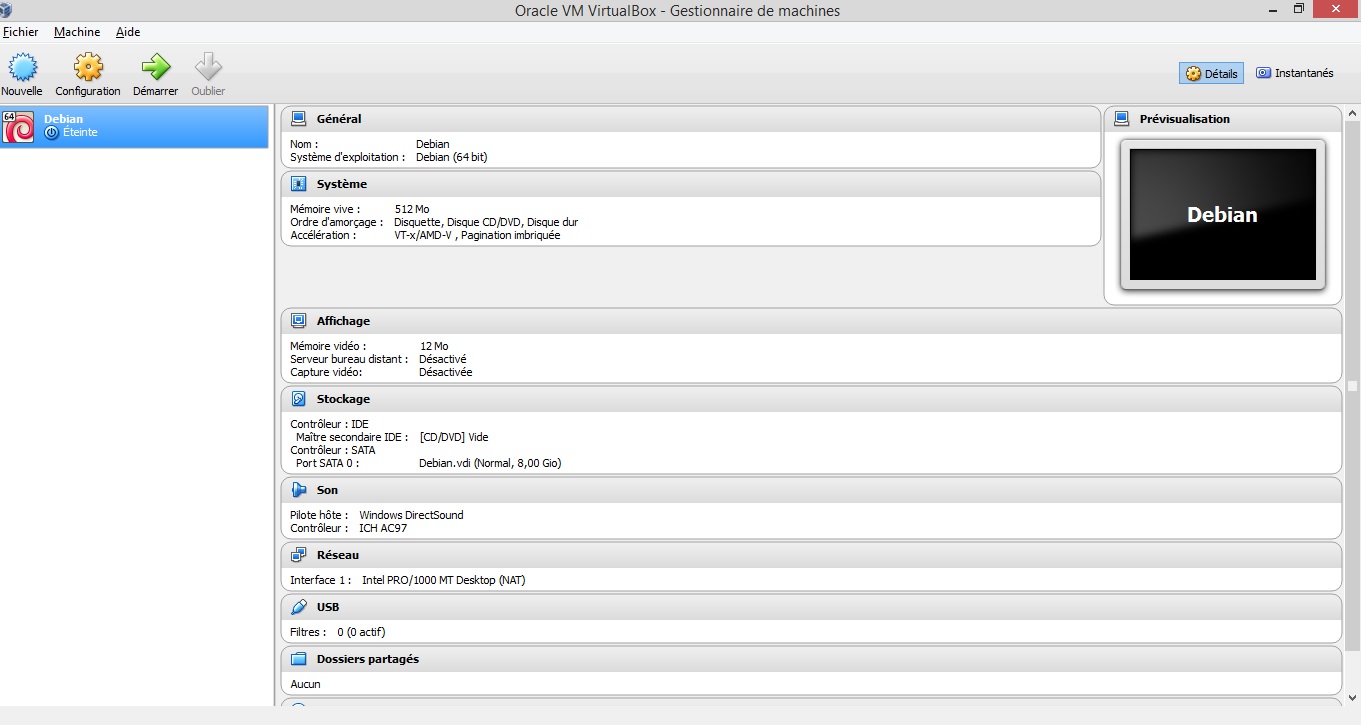Click the [CD/DVD] Vide entry
Image resolution: width=1361 pixels, height=725 pixels.
pos(454,437)
